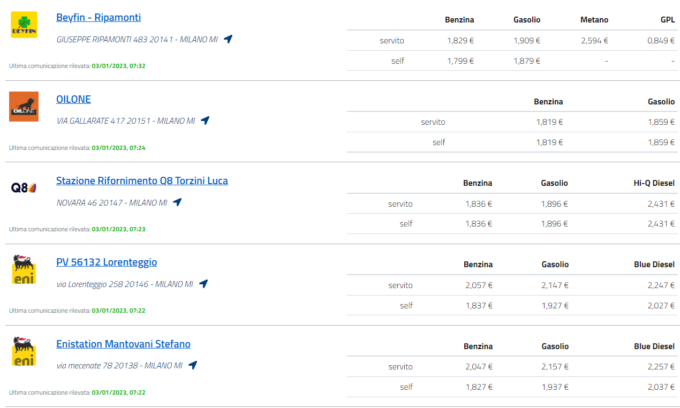The image size is (680, 408).
Task: Click navigation arrow beside Via Gallarate 417 address
Action: (x=205, y=121)
